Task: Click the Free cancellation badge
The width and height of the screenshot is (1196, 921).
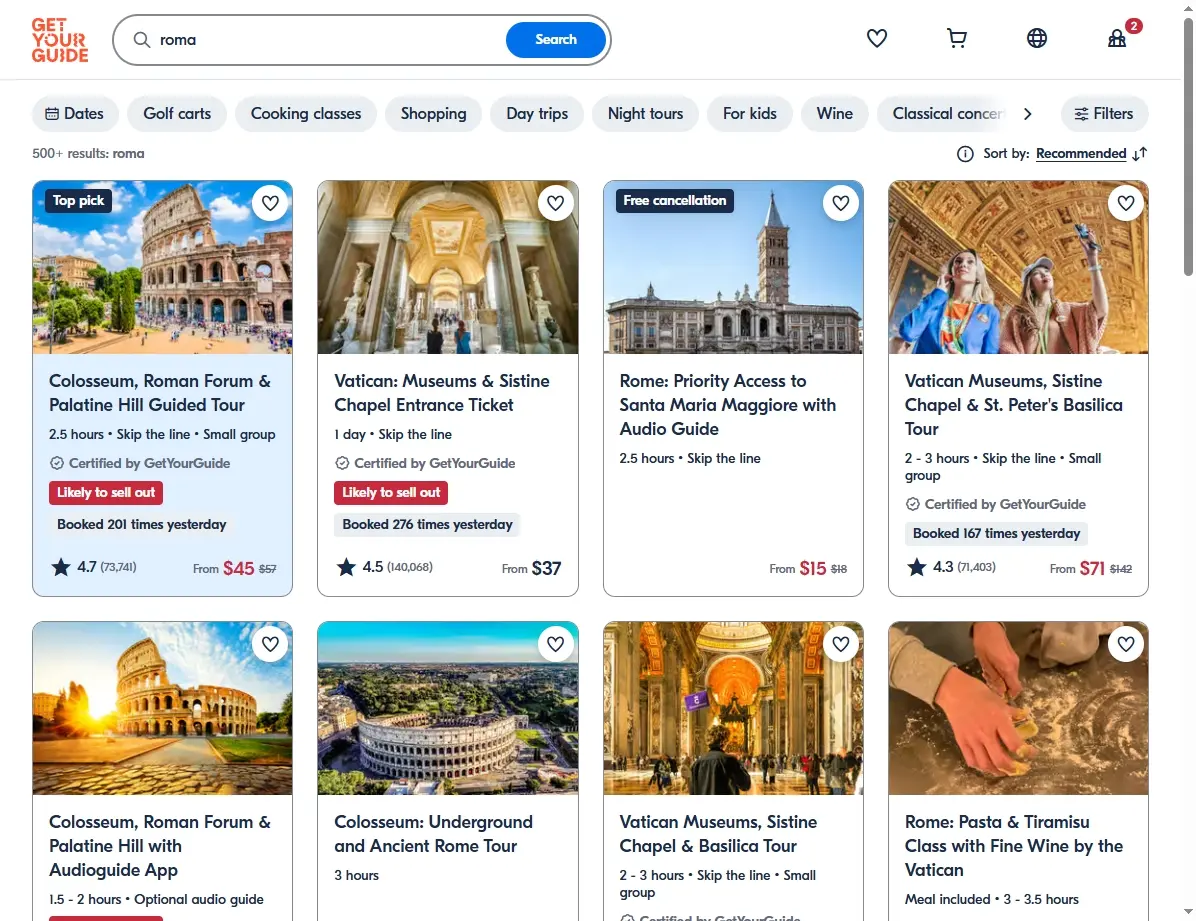Action: pos(674,201)
